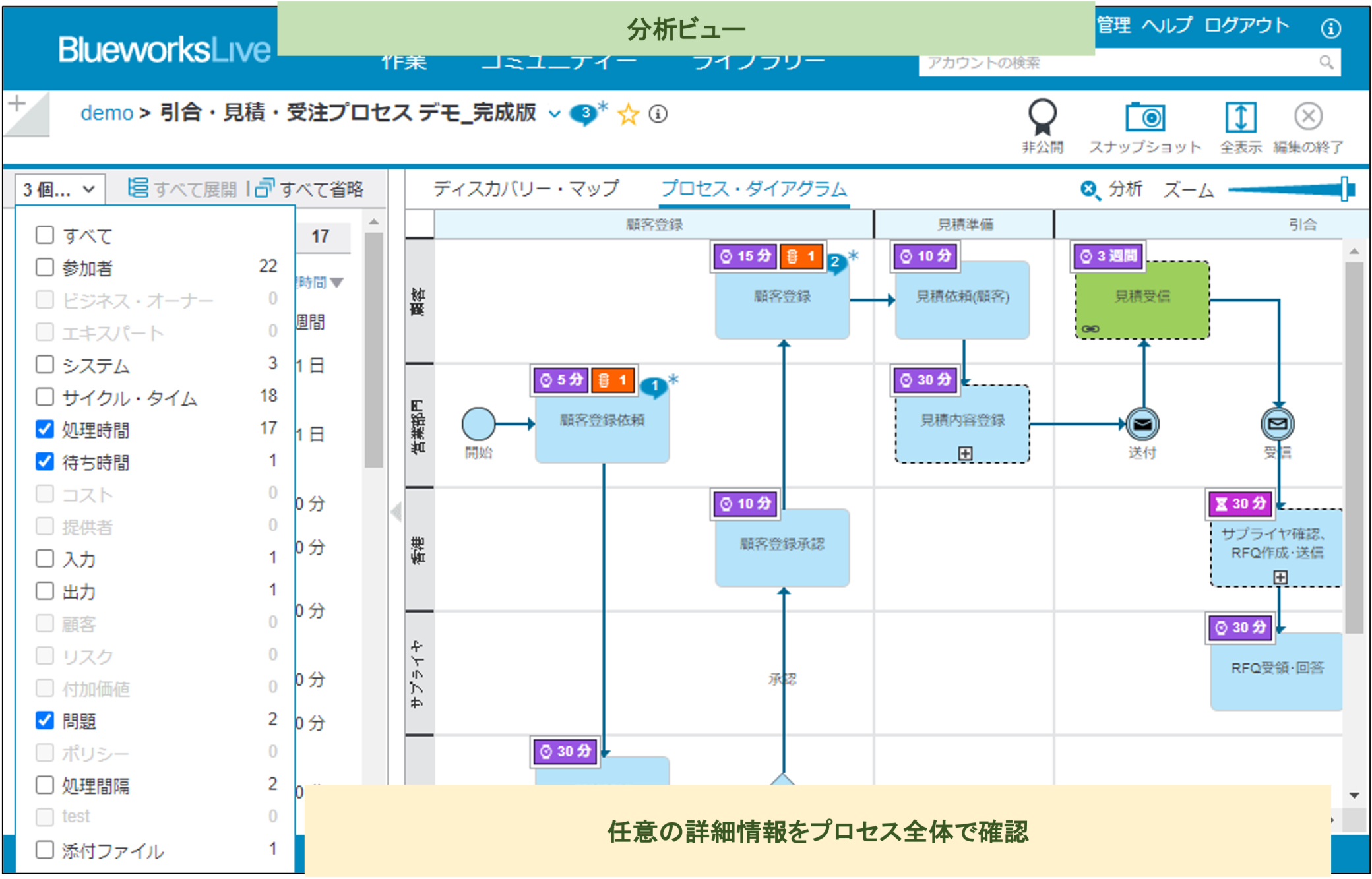Open the 管理 menu
The width and height of the screenshot is (1372, 879).
(1113, 25)
